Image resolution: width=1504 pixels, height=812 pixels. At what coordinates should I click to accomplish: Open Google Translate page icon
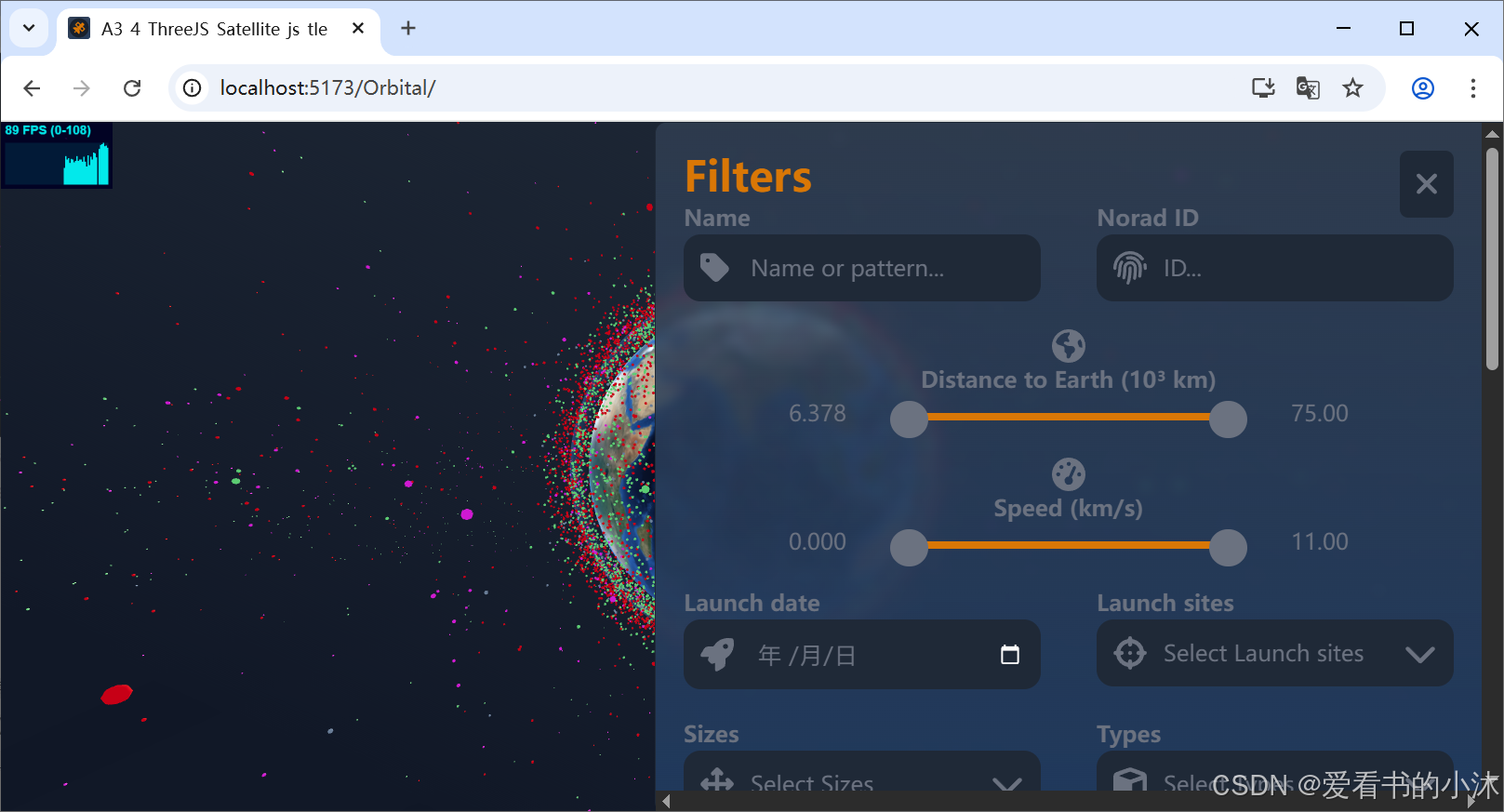point(1308,88)
